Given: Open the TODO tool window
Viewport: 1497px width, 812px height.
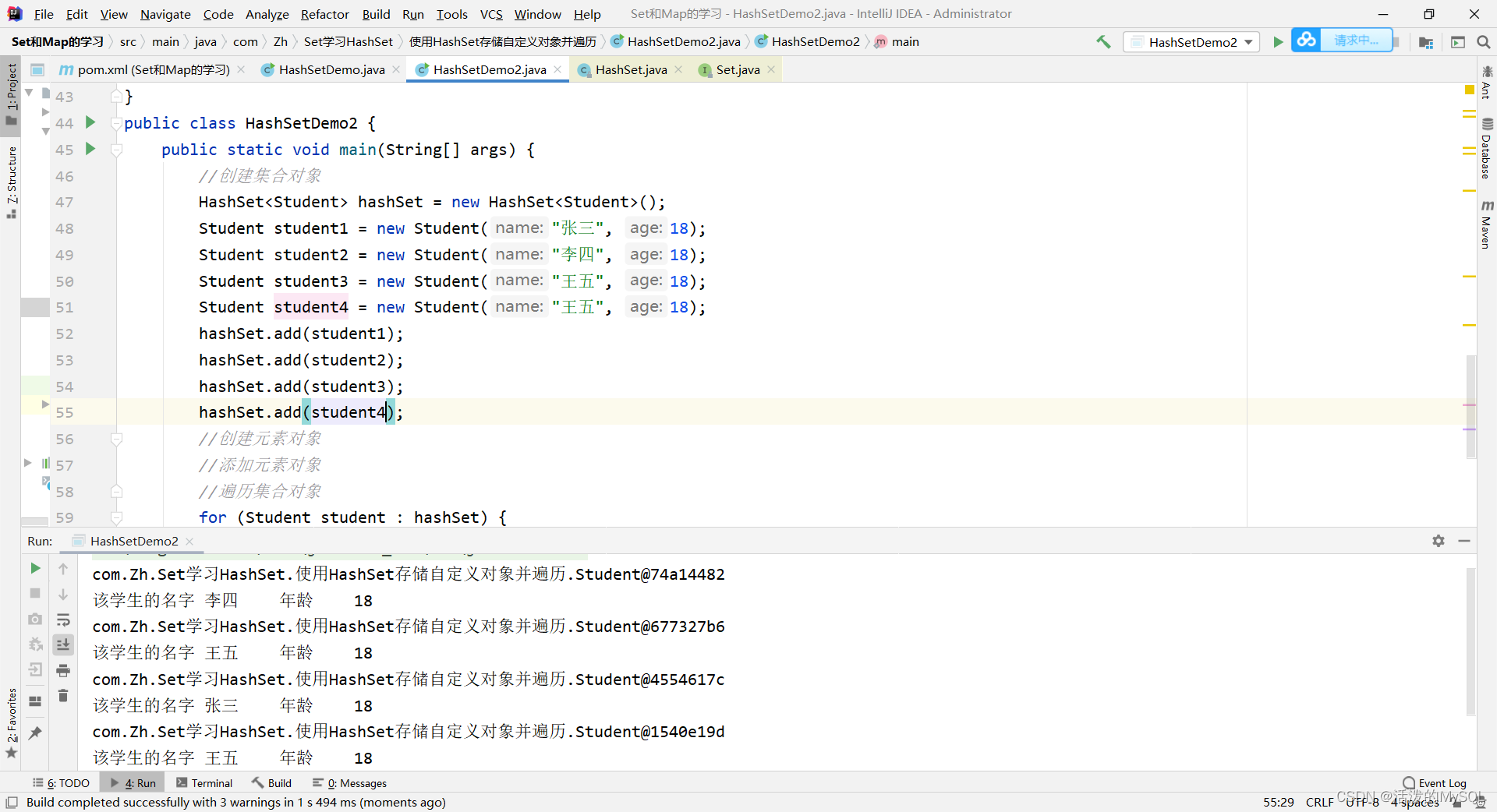Looking at the screenshot, I should [61, 783].
